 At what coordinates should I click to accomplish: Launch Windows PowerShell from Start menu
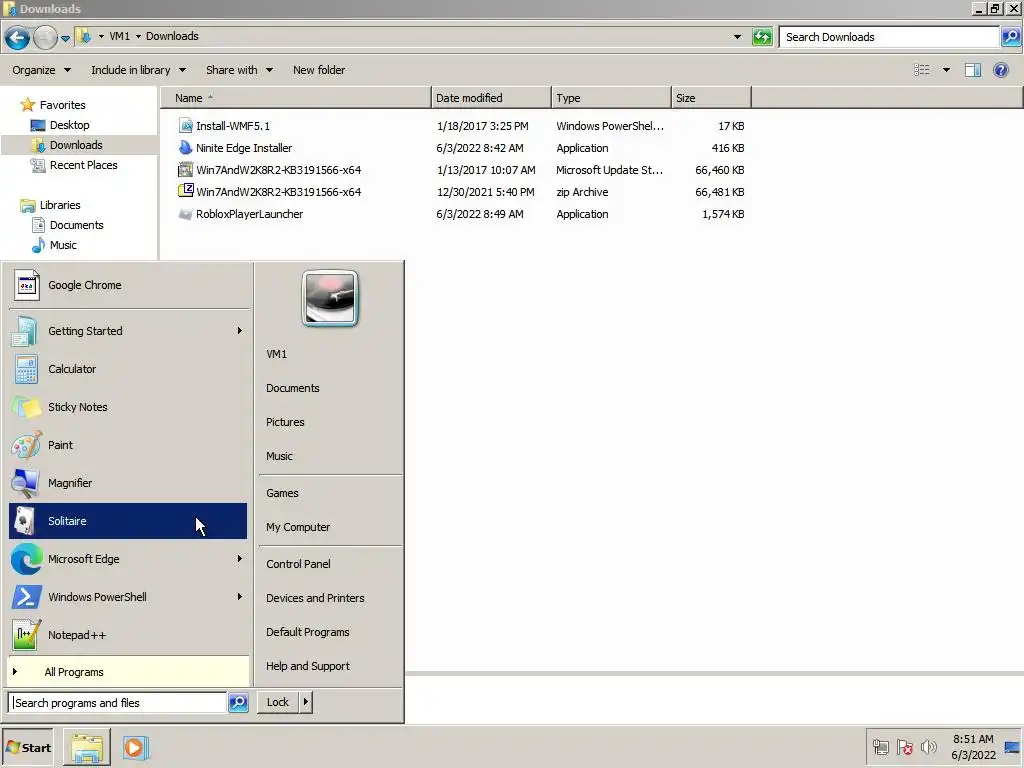(128, 597)
